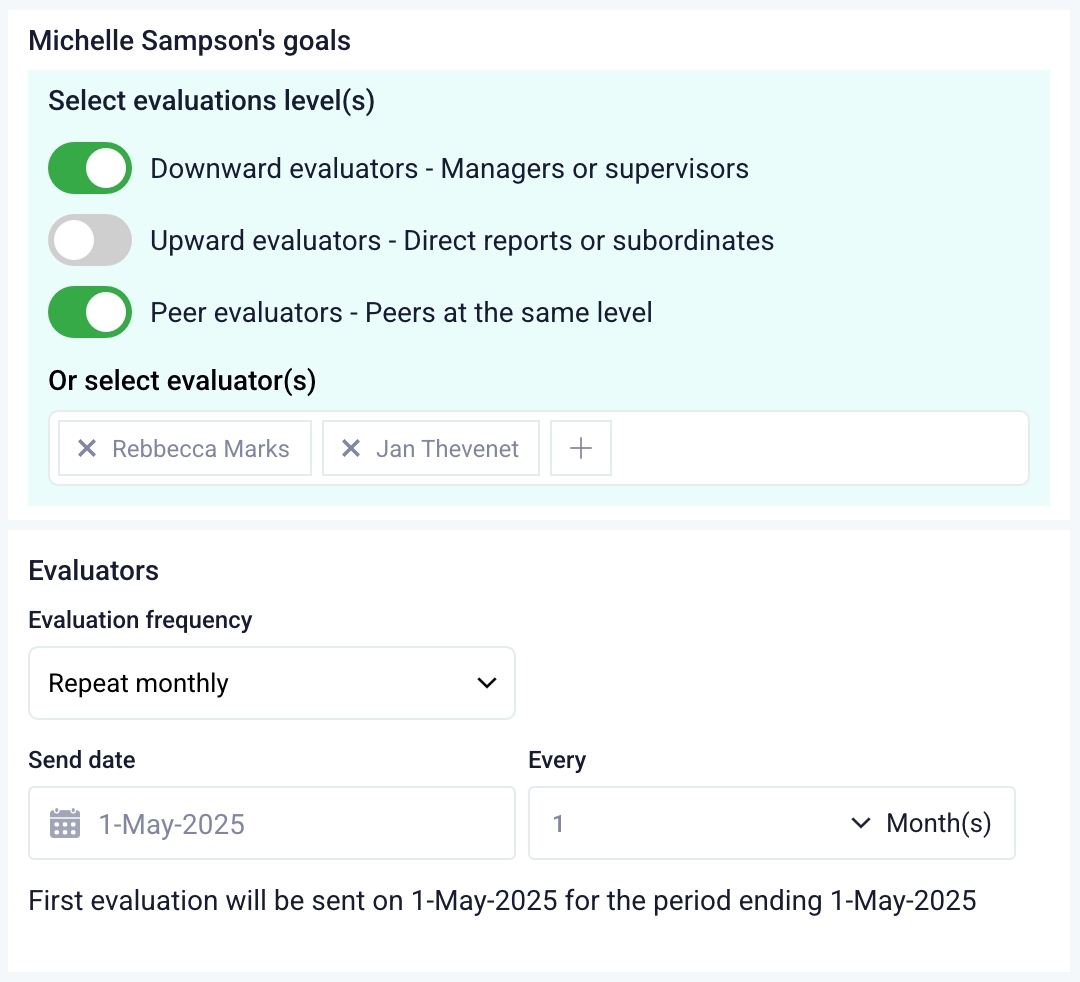Click the X icon inside Rebbecca Marks chip
This screenshot has height=982, width=1080.
tap(86, 448)
